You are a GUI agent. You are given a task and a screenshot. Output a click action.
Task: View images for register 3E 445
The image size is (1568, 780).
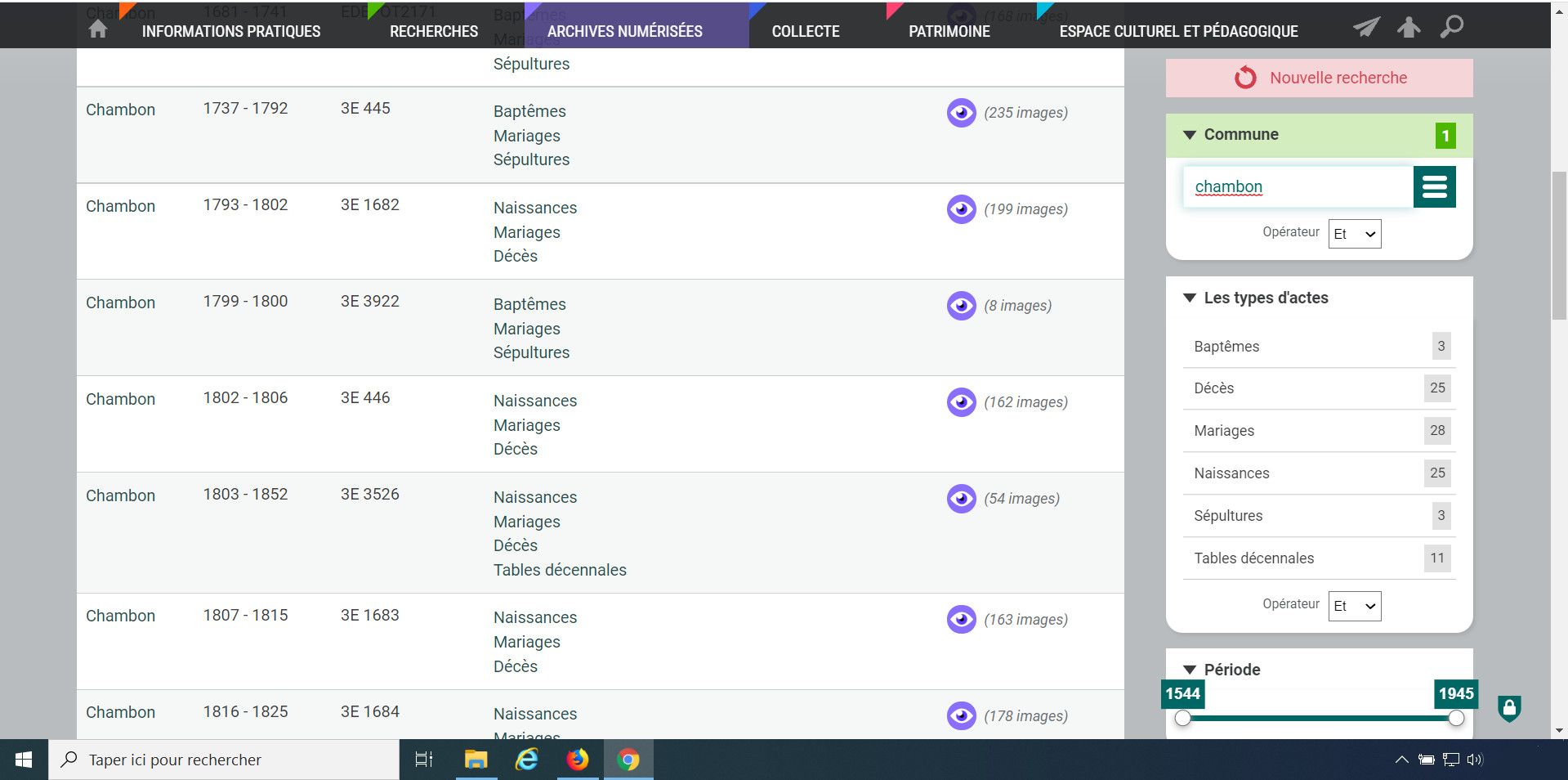click(x=961, y=113)
